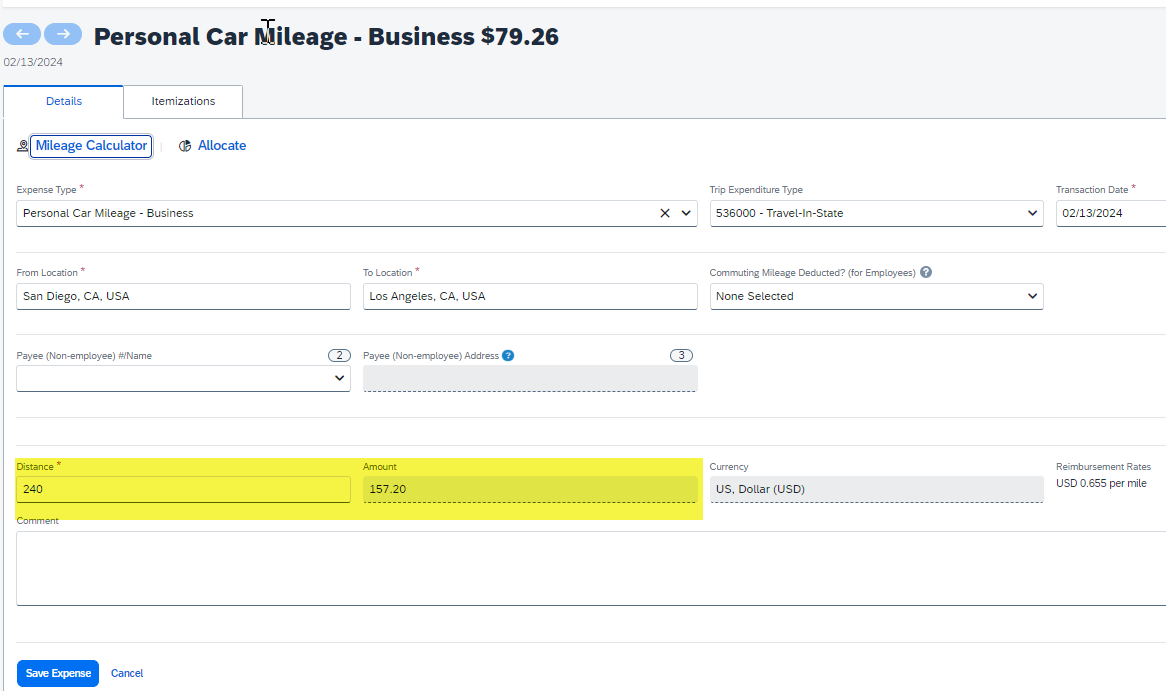
Task: Click the next expense right arrow button
Action: coord(63,34)
